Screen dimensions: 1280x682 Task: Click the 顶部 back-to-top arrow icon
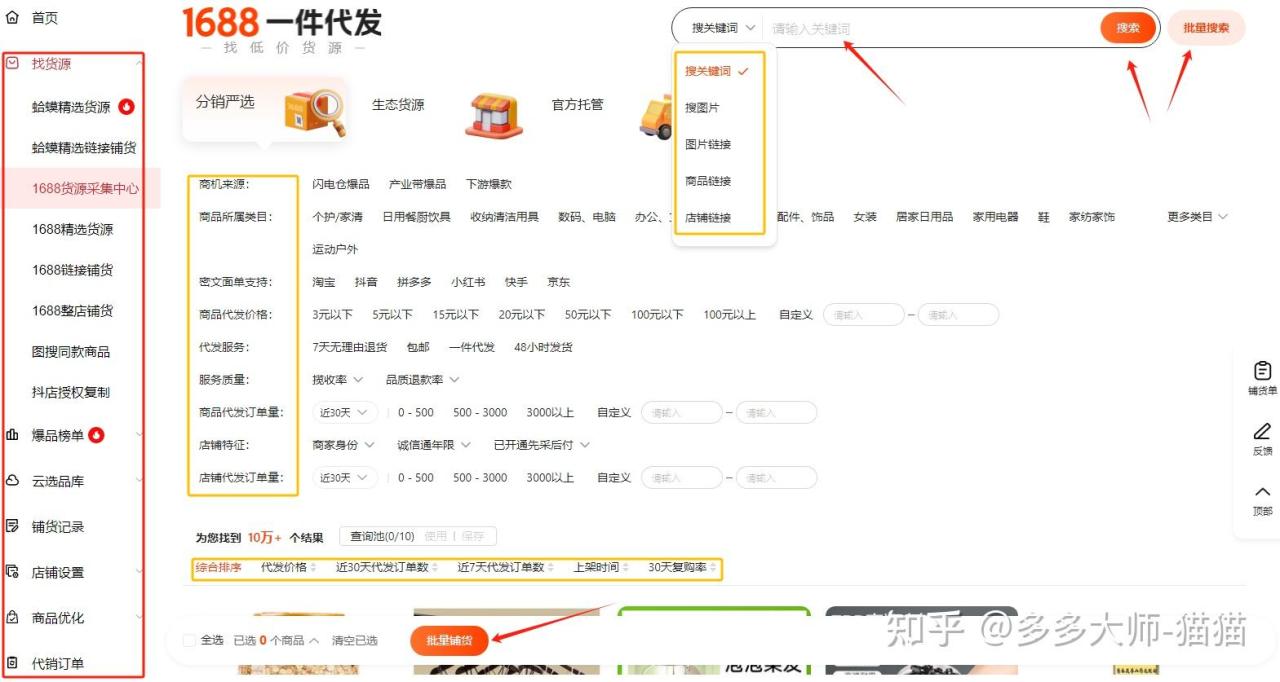pos(1262,492)
